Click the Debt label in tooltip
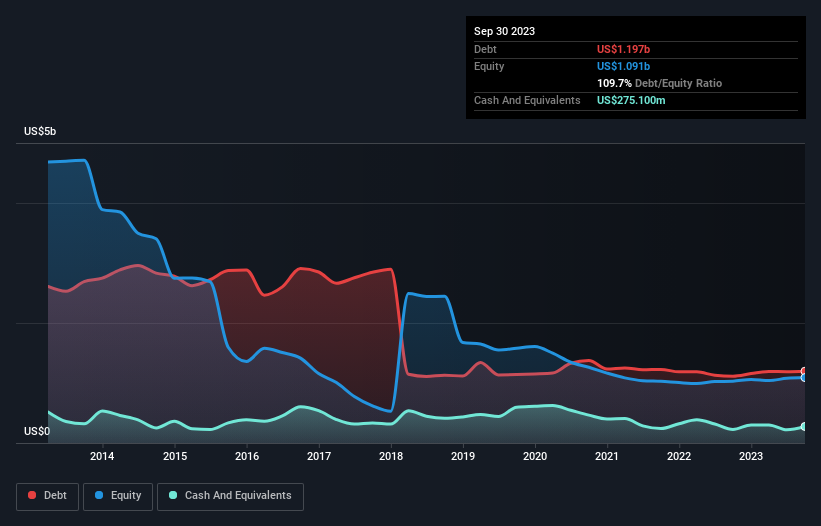Viewport: 821px width, 526px height. 485,49
